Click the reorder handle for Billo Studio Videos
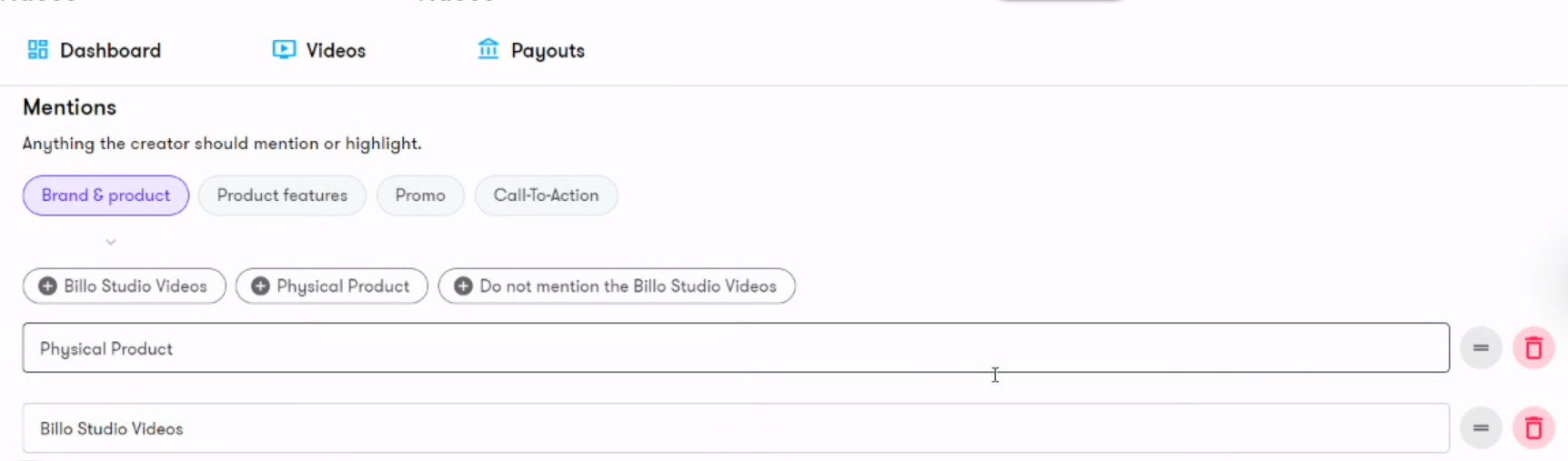 pyautogui.click(x=1481, y=428)
